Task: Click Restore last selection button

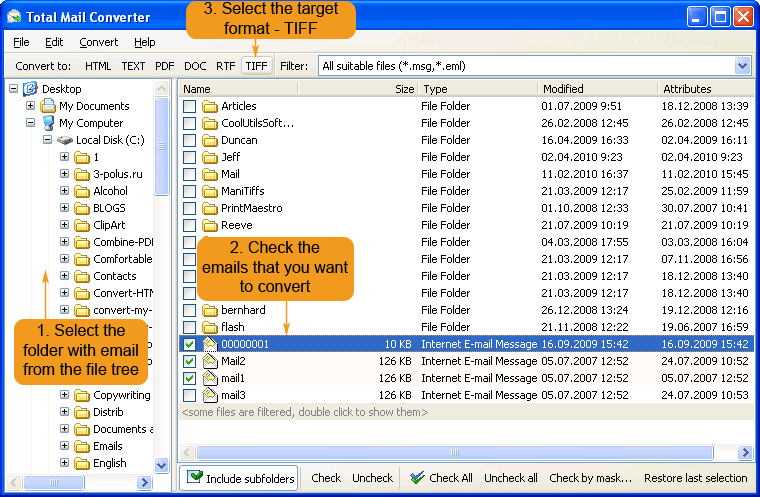Action: [695, 478]
